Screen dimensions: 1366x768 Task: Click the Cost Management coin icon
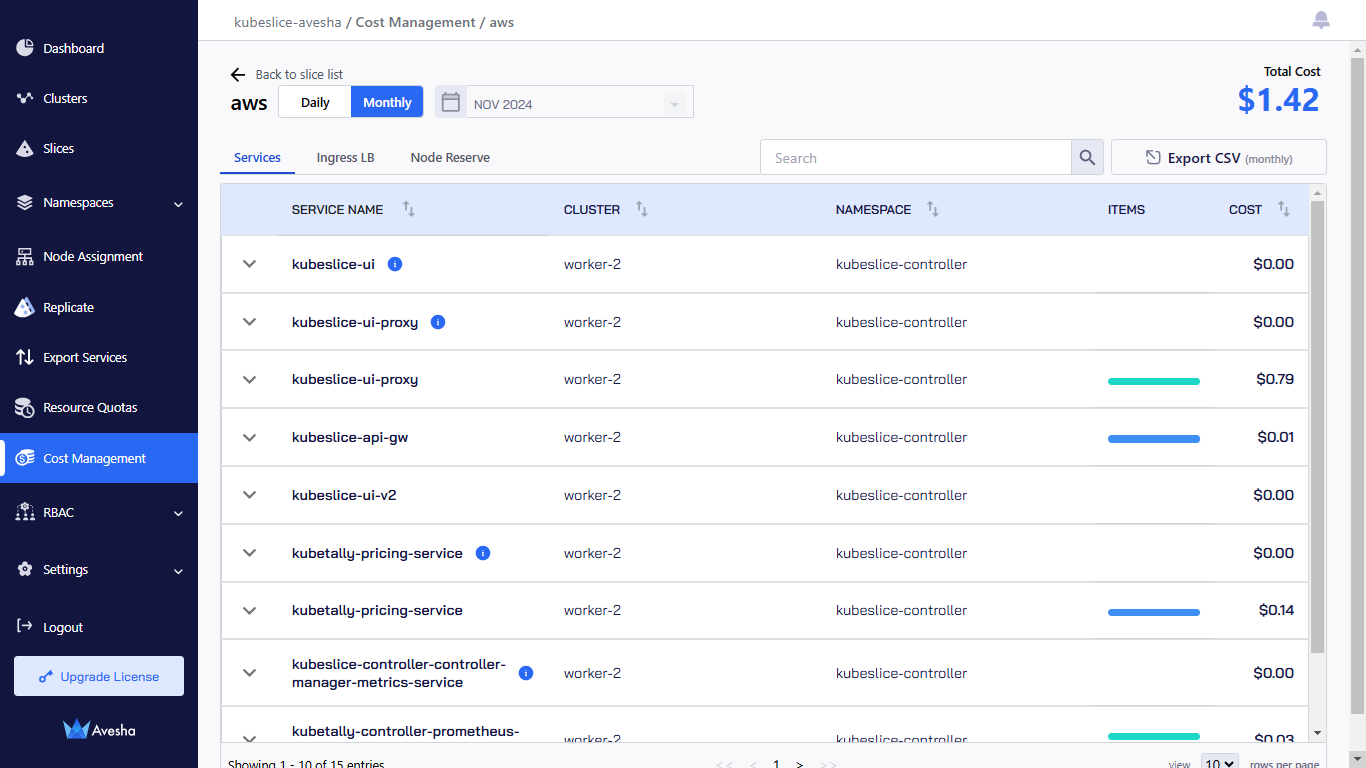(25, 458)
